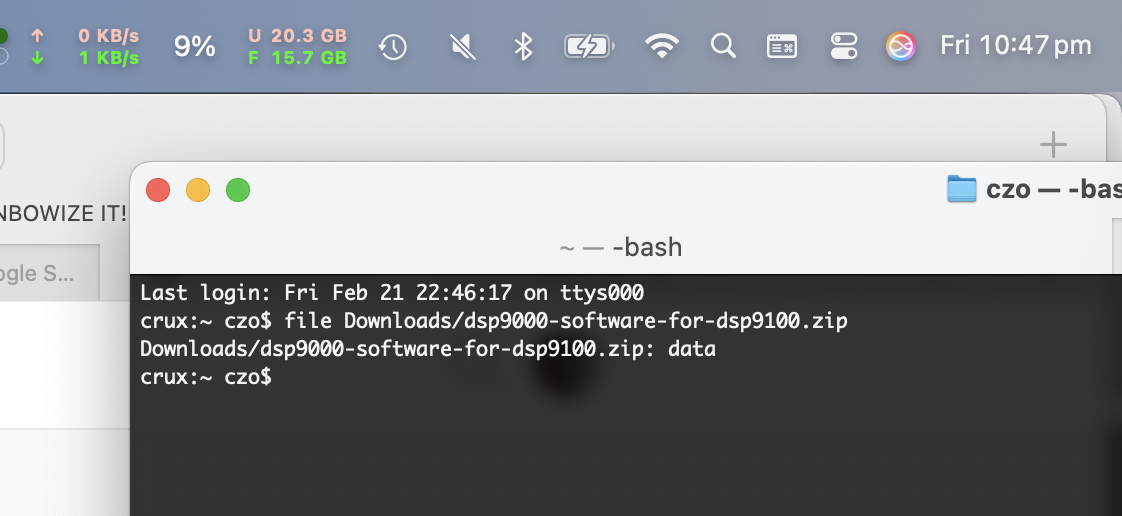Open the 9% CPU usage indicator

tap(195, 47)
